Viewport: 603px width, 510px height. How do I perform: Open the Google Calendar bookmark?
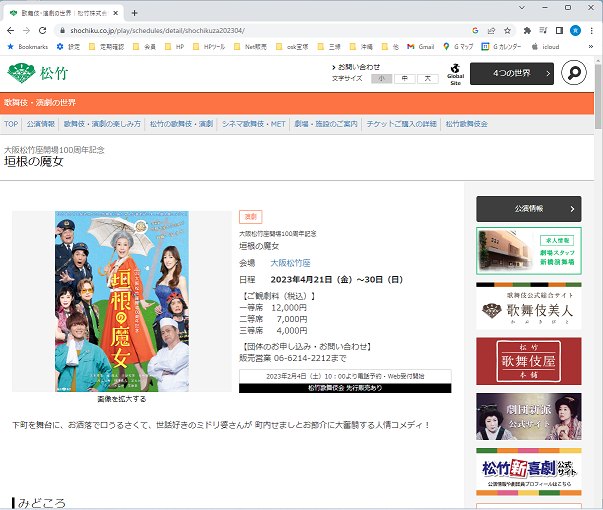[x=501, y=47]
